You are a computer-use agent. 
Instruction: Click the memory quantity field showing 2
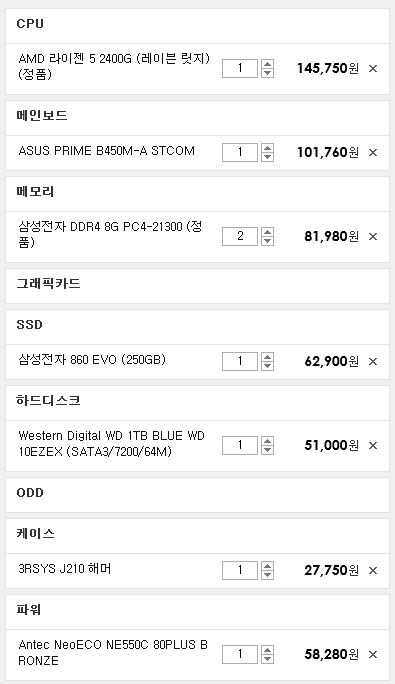coord(240,236)
